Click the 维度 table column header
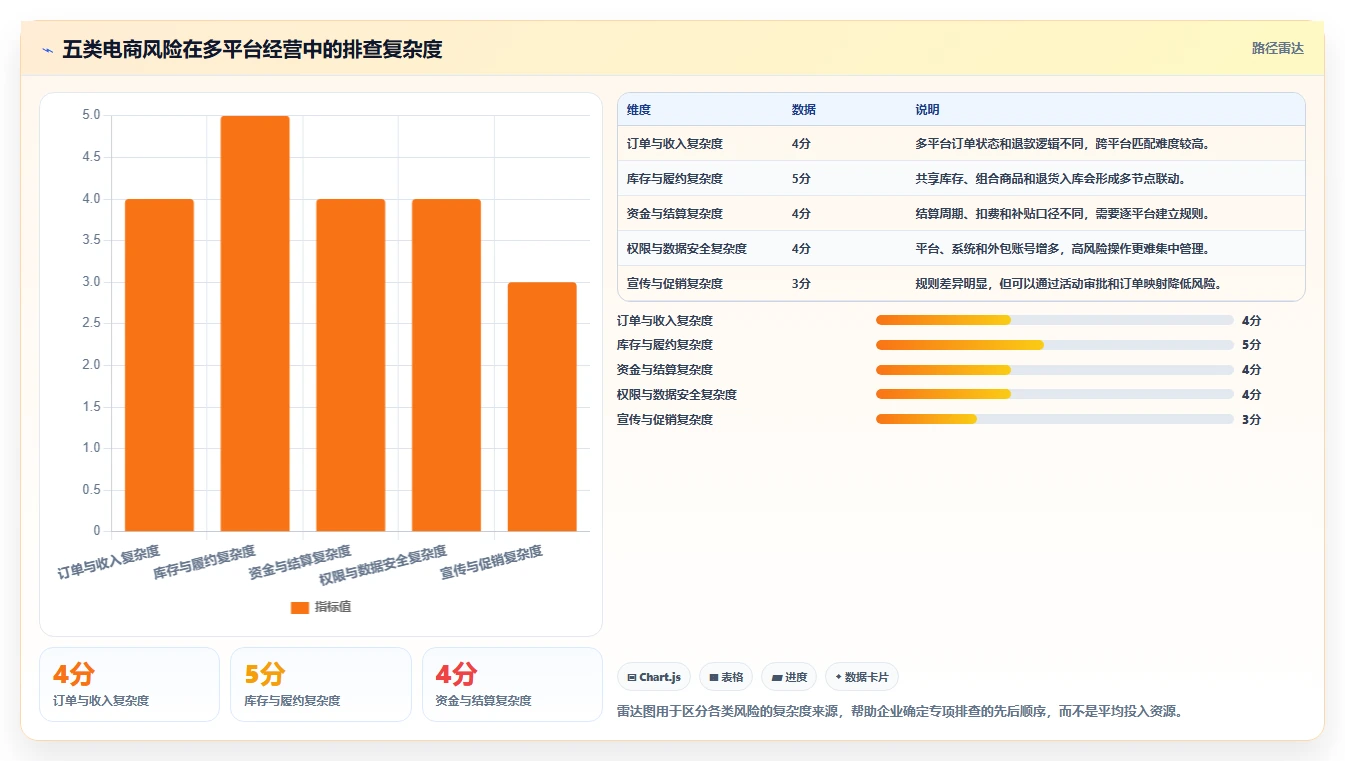 639,110
